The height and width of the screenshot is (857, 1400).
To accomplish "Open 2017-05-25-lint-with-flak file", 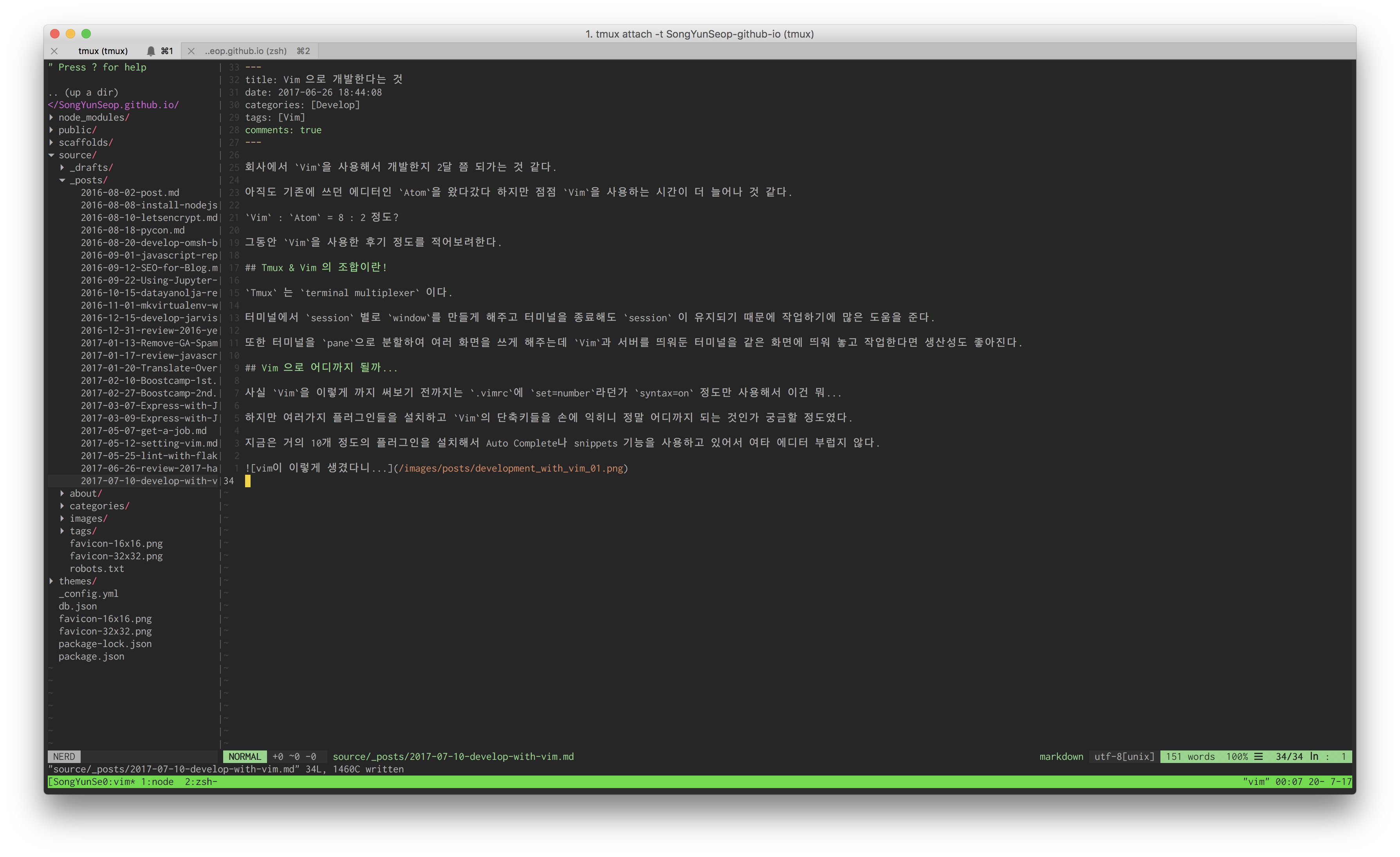I will (x=149, y=456).
